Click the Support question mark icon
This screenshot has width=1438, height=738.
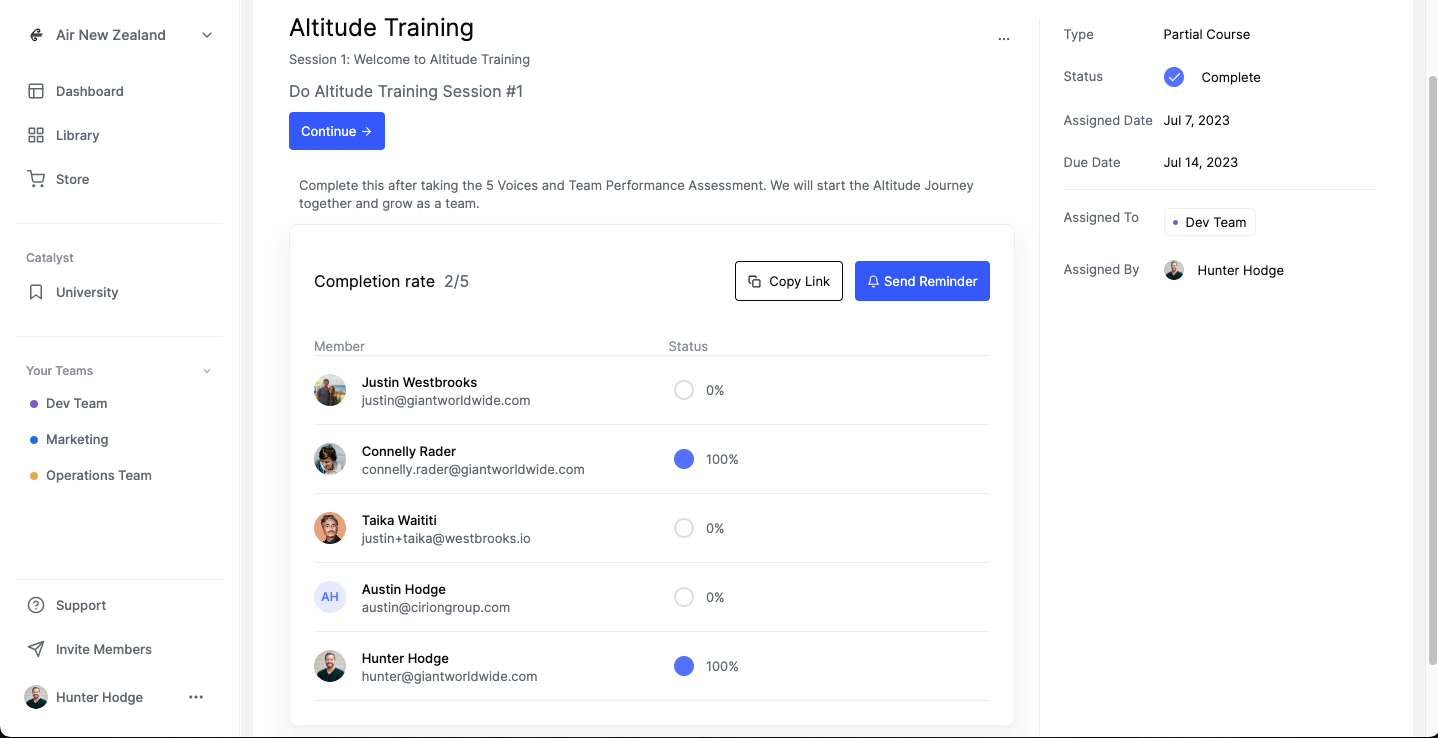36,605
